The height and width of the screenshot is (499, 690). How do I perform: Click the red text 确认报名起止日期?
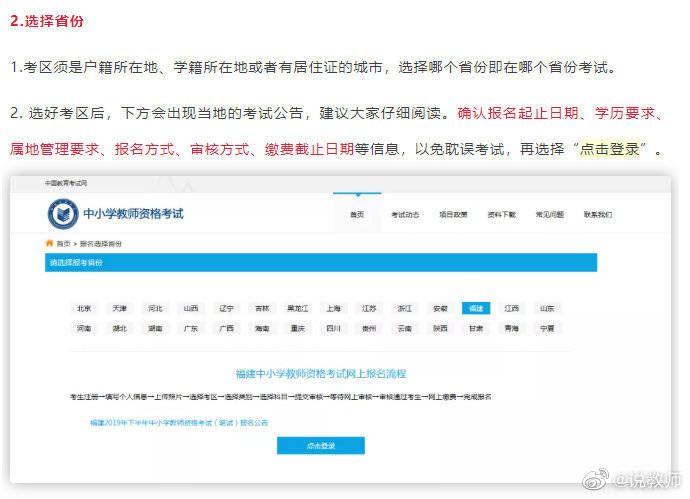518,113
